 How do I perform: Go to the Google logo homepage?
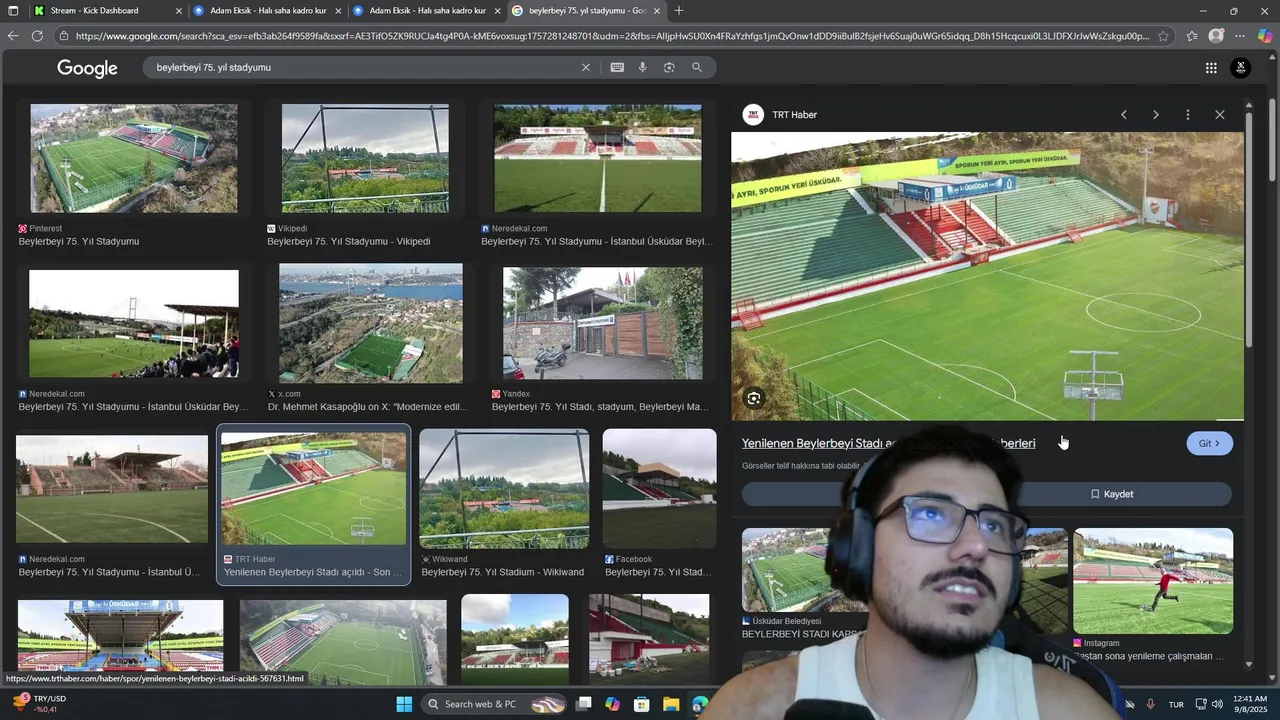pyautogui.click(x=87, y=68)
